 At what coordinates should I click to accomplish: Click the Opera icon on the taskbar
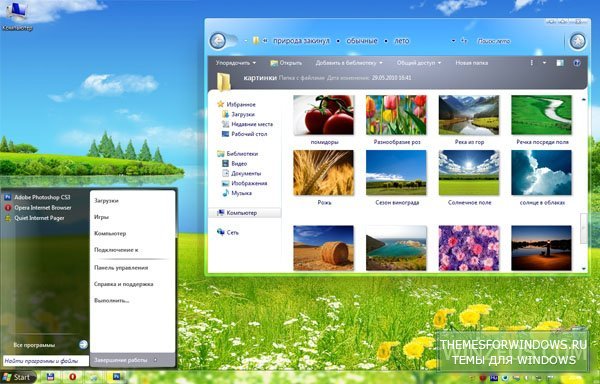[72, 377]
